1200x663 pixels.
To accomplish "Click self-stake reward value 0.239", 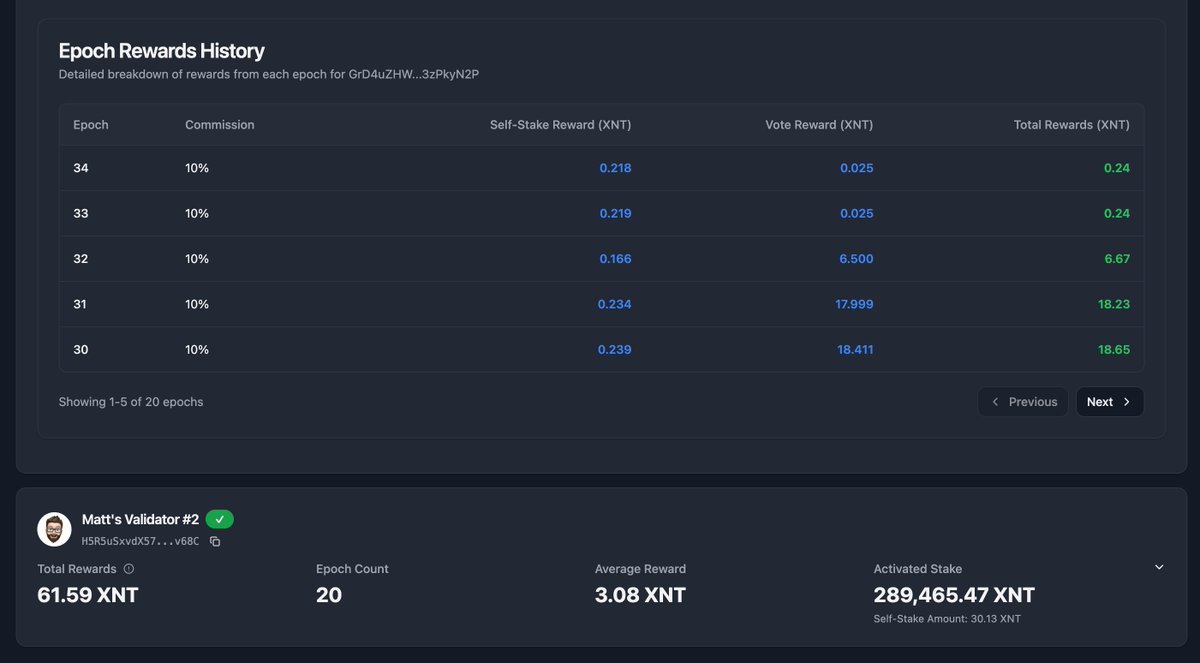I will (x=615, y=350).
